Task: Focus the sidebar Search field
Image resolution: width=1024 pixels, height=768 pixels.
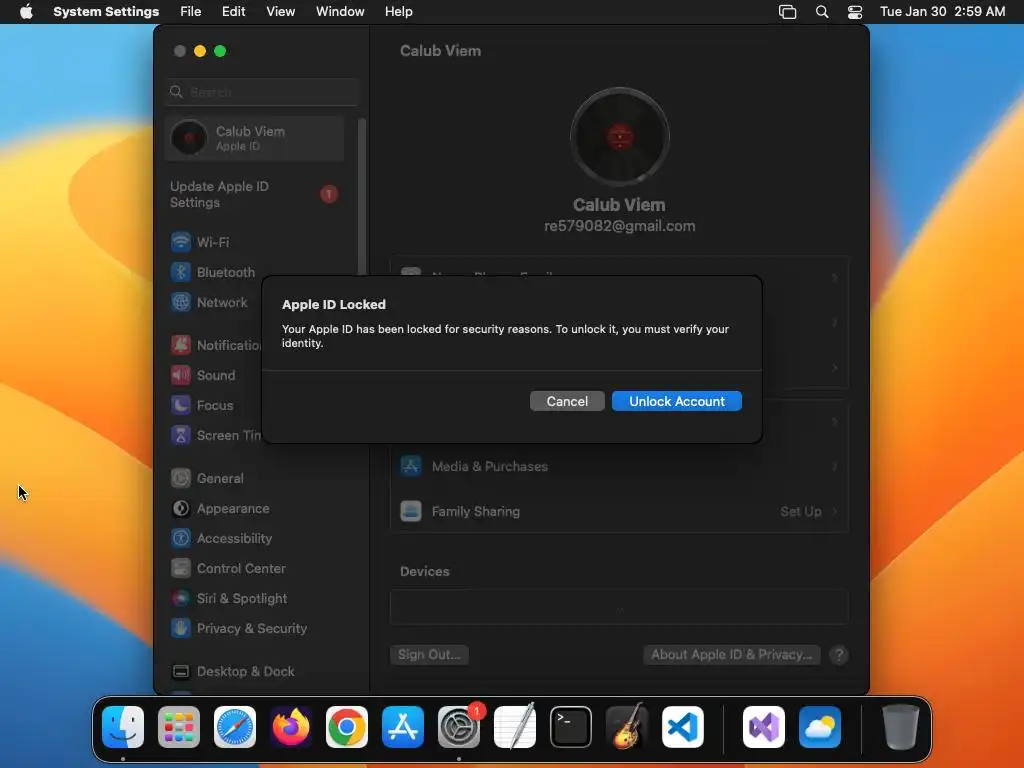Action: pos(262,92)
